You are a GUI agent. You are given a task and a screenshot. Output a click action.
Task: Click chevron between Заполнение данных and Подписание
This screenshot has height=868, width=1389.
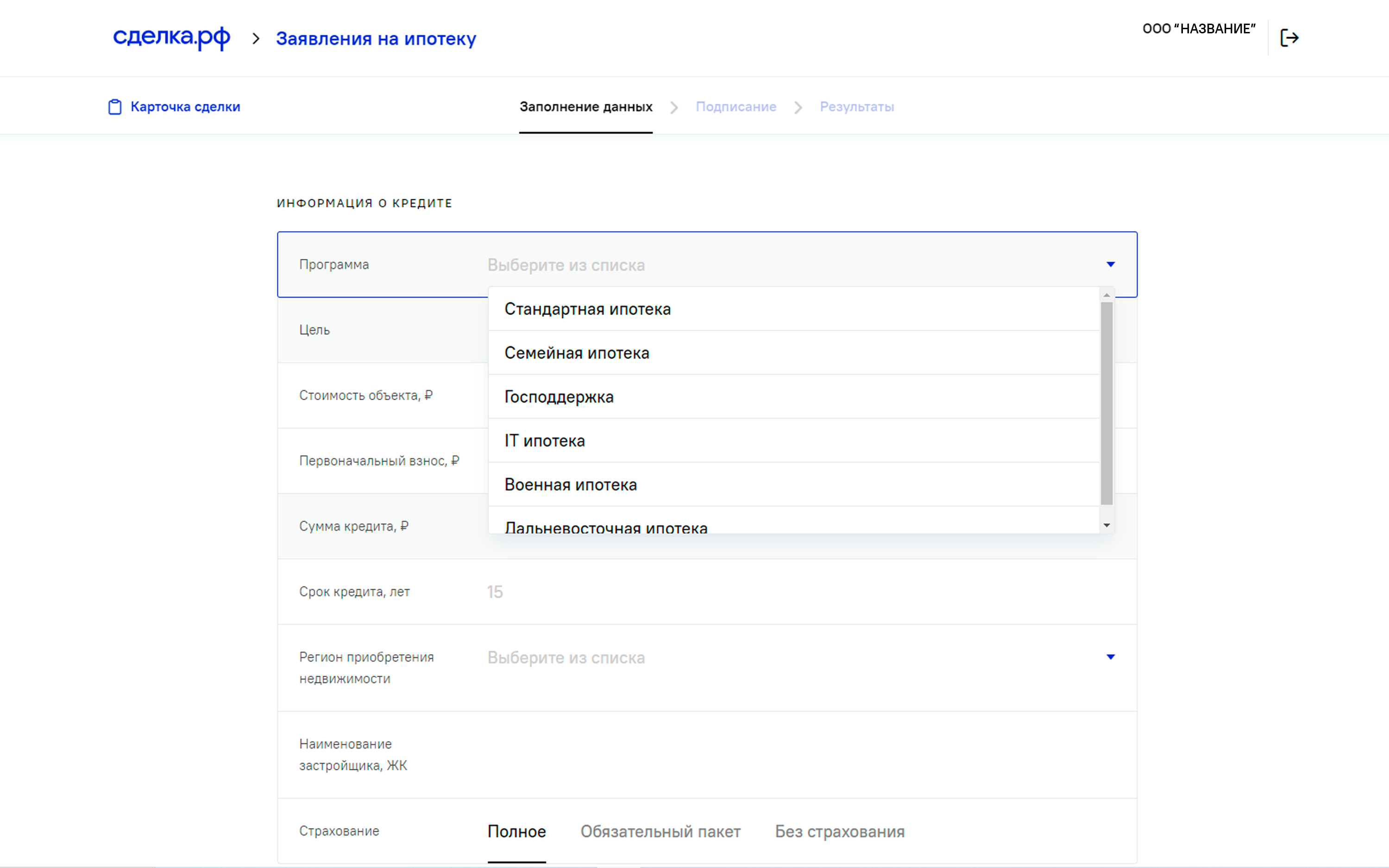tap(674, 107)
